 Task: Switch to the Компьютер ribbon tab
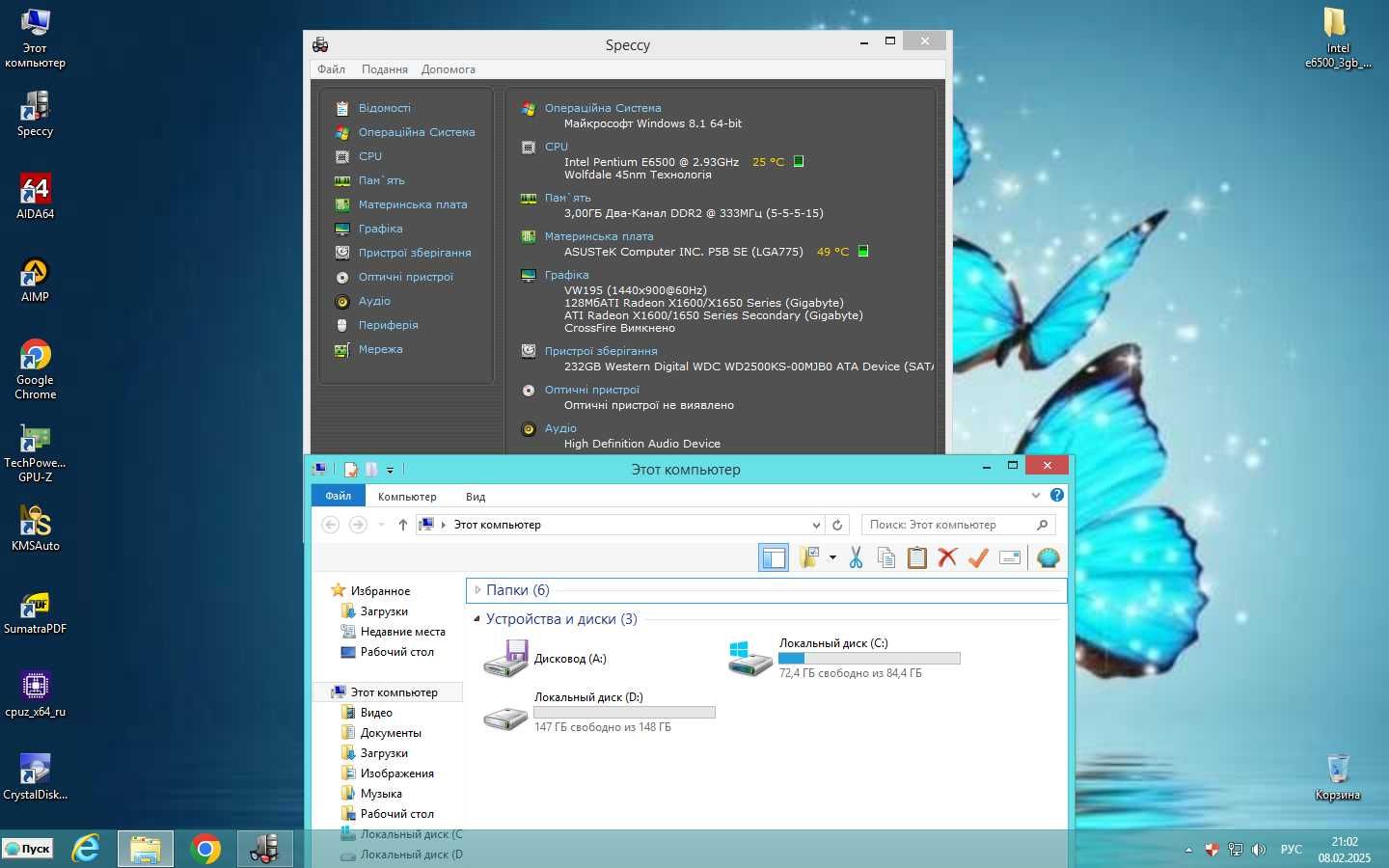pos(407,497)
